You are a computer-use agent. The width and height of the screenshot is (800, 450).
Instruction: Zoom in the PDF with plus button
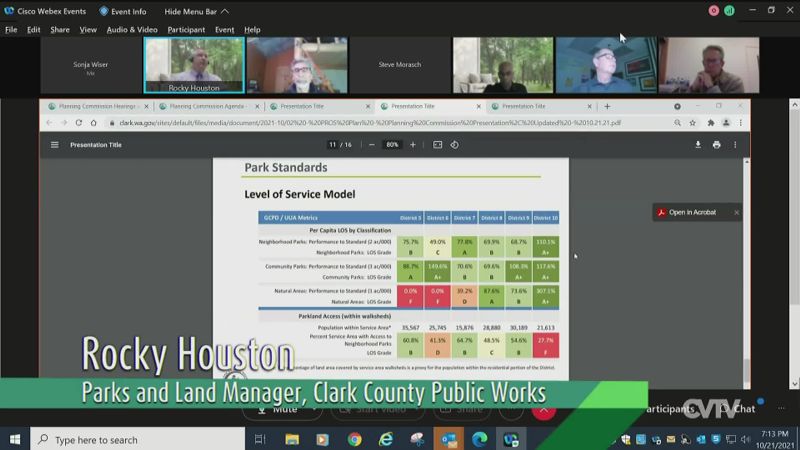(413, 145)
